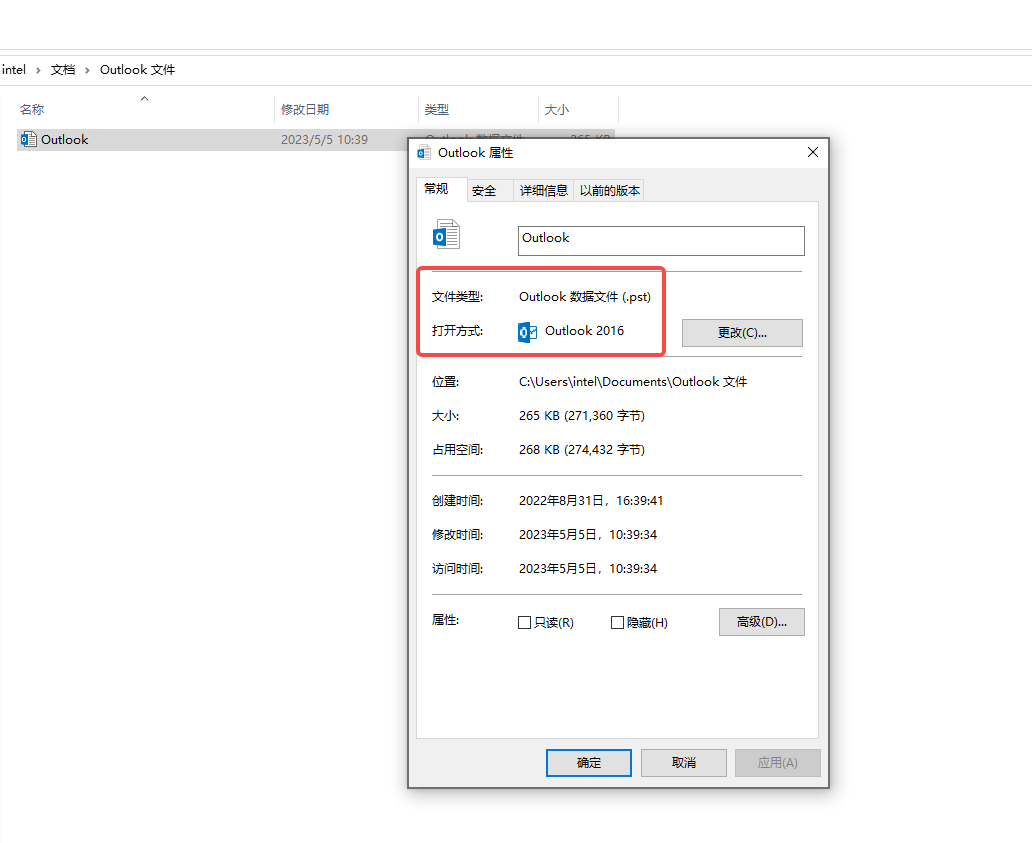Click the 更改(C)... button
This screenshot has width=1032, height=843.
(x=742, y=333)
